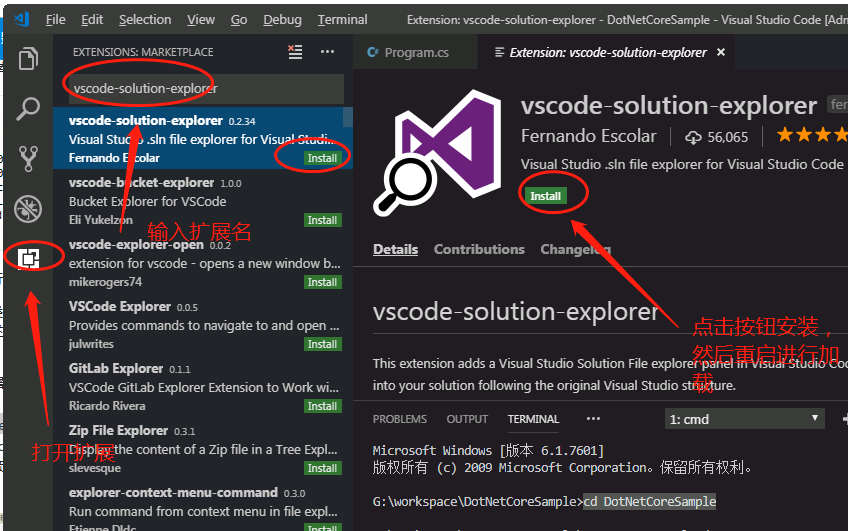Open the Explorer files icon in activity bar

[28, 58]
